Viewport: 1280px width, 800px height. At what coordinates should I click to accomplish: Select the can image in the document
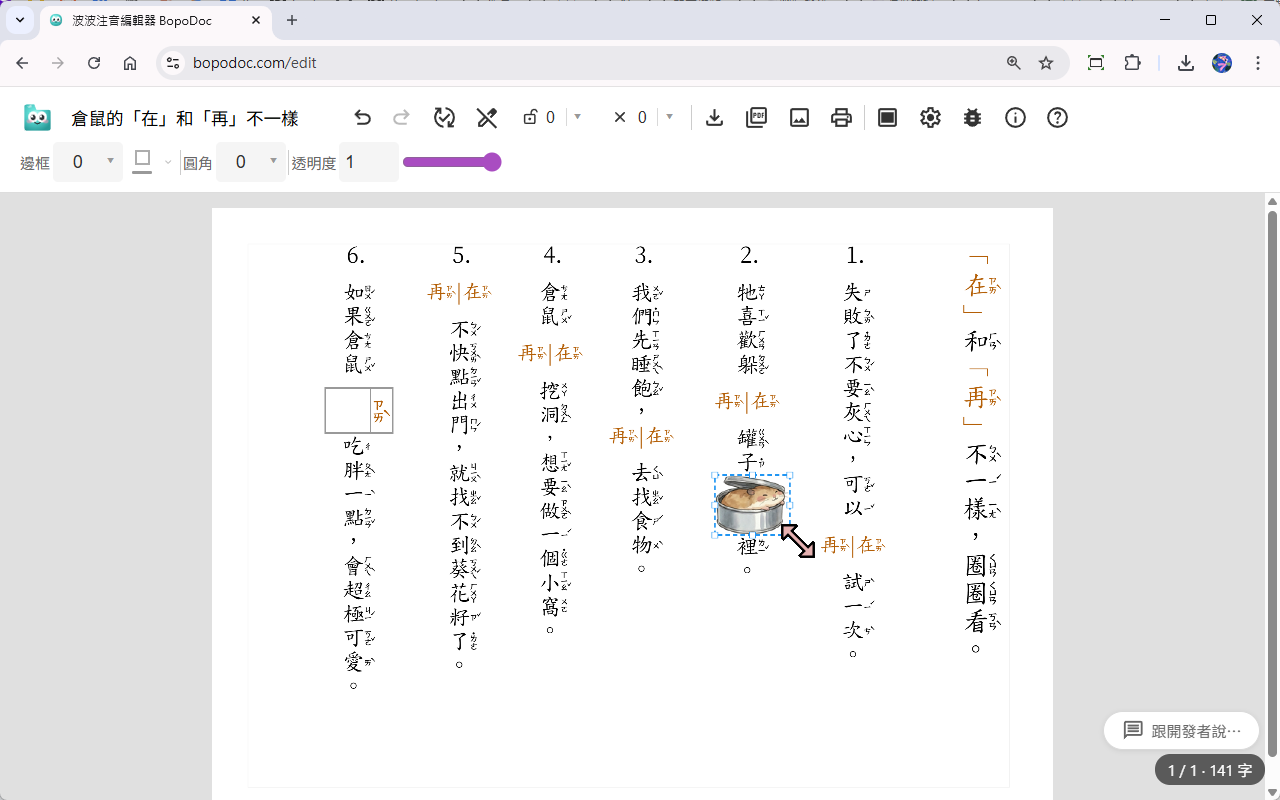click(750, 505)
